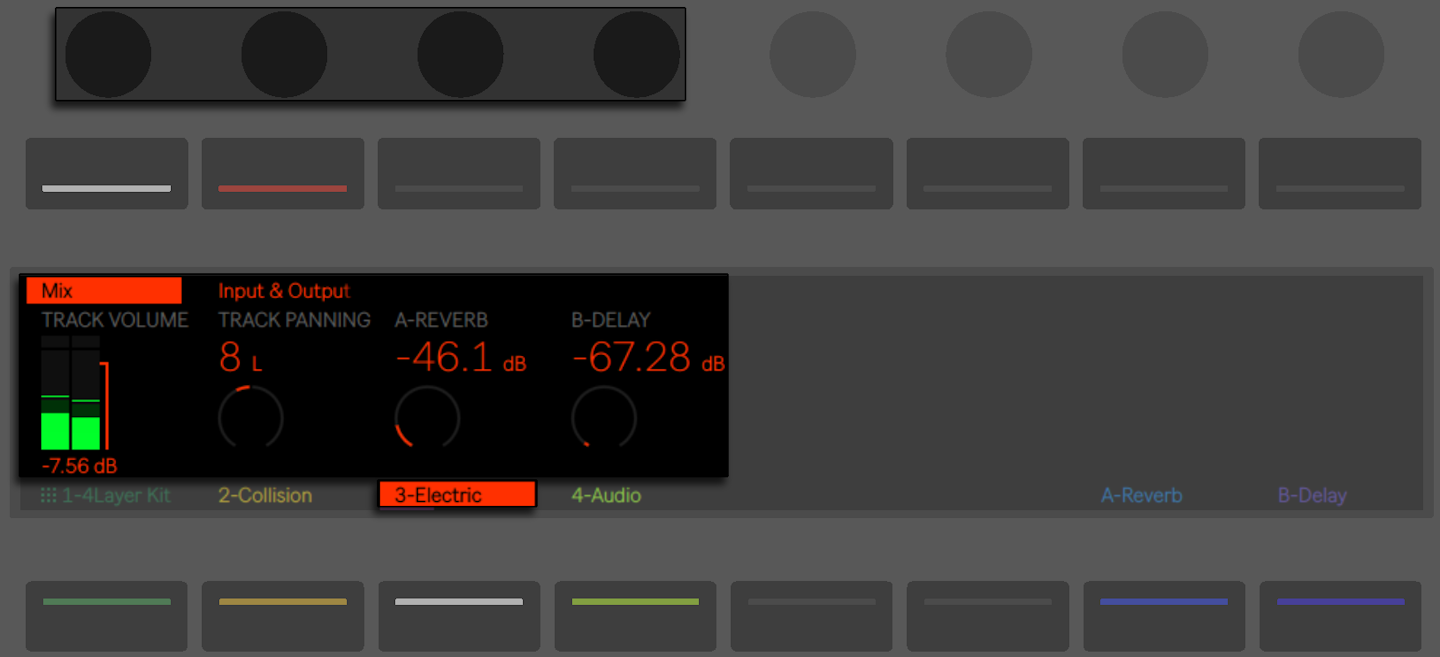Click the rightmost dimmed encoder knob
This screenshot has width=1440, height=657.
(x=1341, y=54)
